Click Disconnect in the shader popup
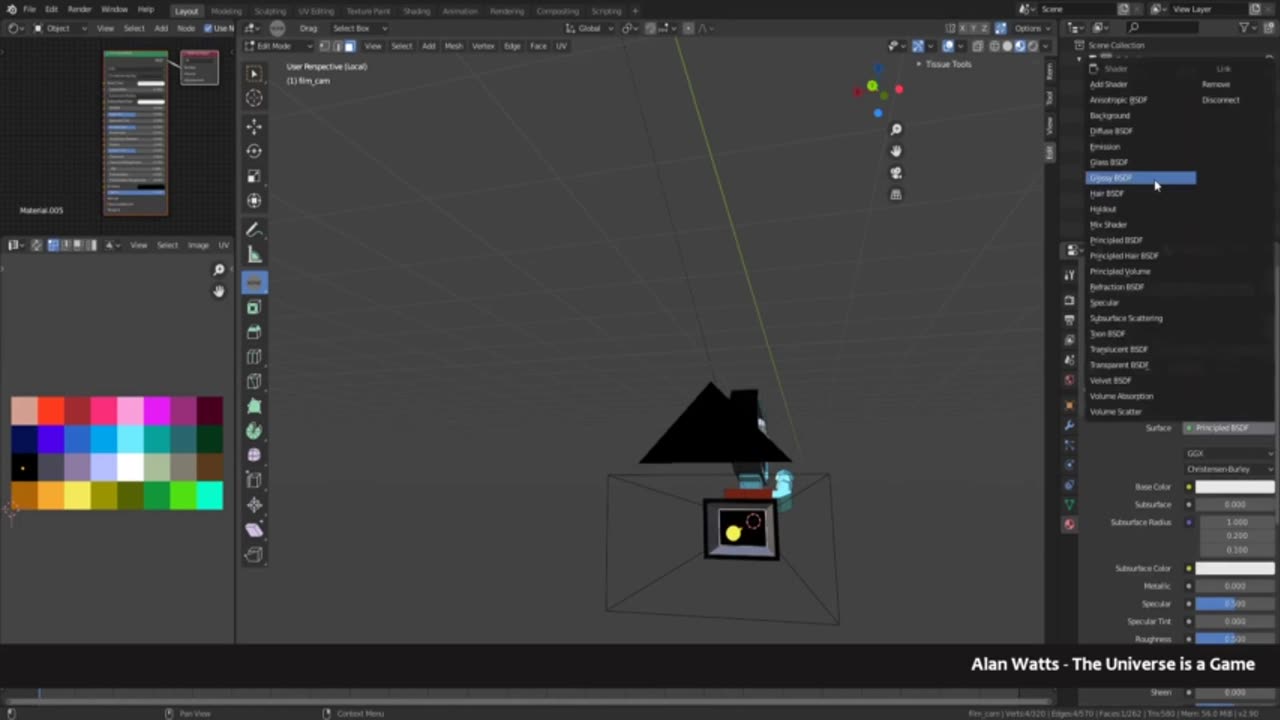1280x720 pixels. click(x=1221, y=100)
